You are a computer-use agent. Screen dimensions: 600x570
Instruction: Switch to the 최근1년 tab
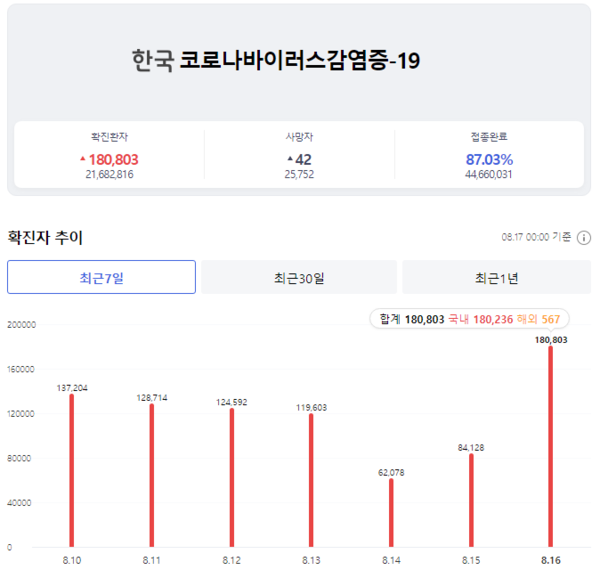point(496,277)
